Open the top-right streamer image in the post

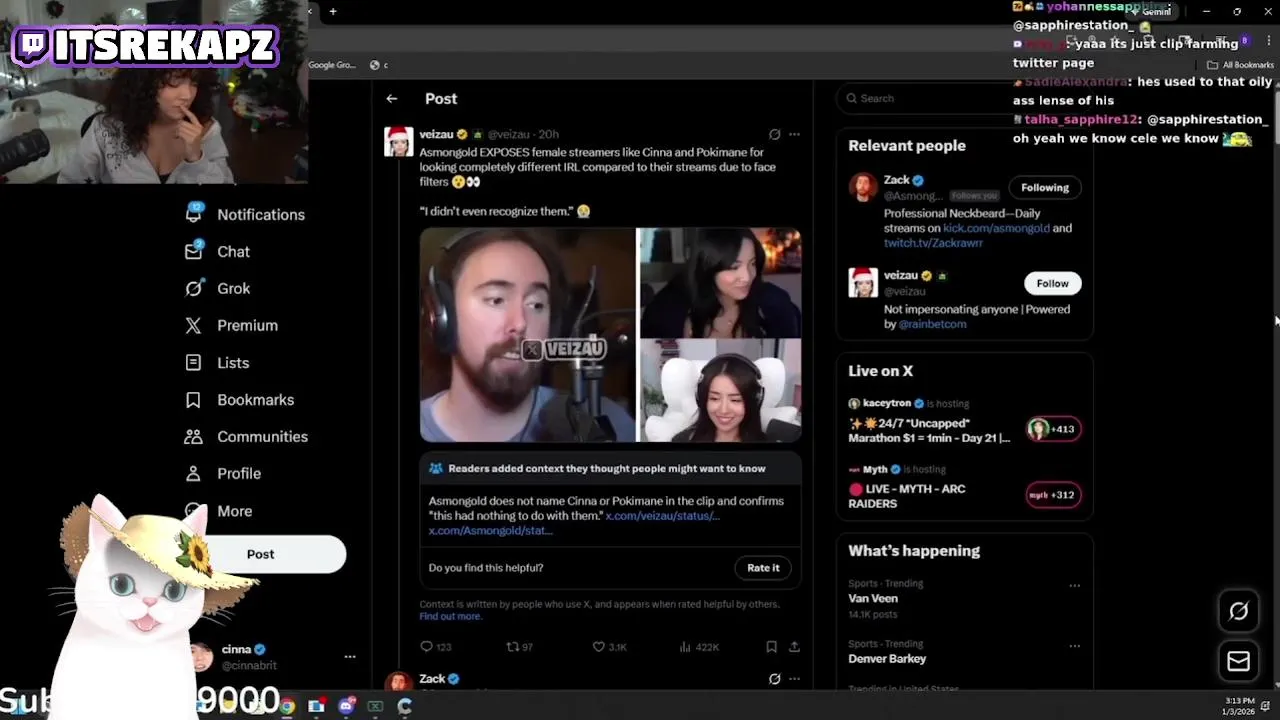tap(719, 282)
